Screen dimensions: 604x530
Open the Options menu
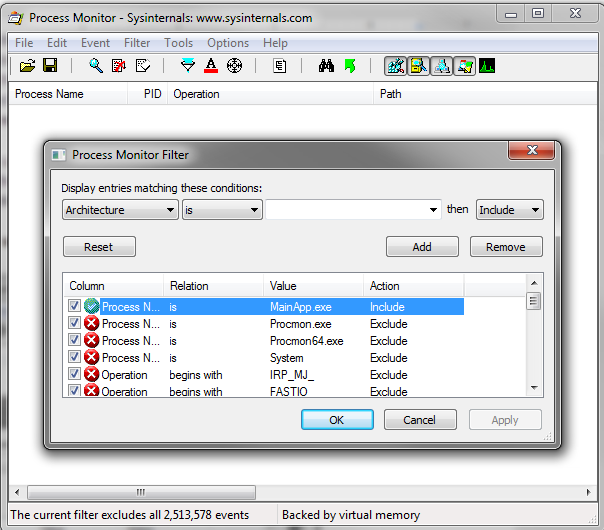click(x=228, y=43)
